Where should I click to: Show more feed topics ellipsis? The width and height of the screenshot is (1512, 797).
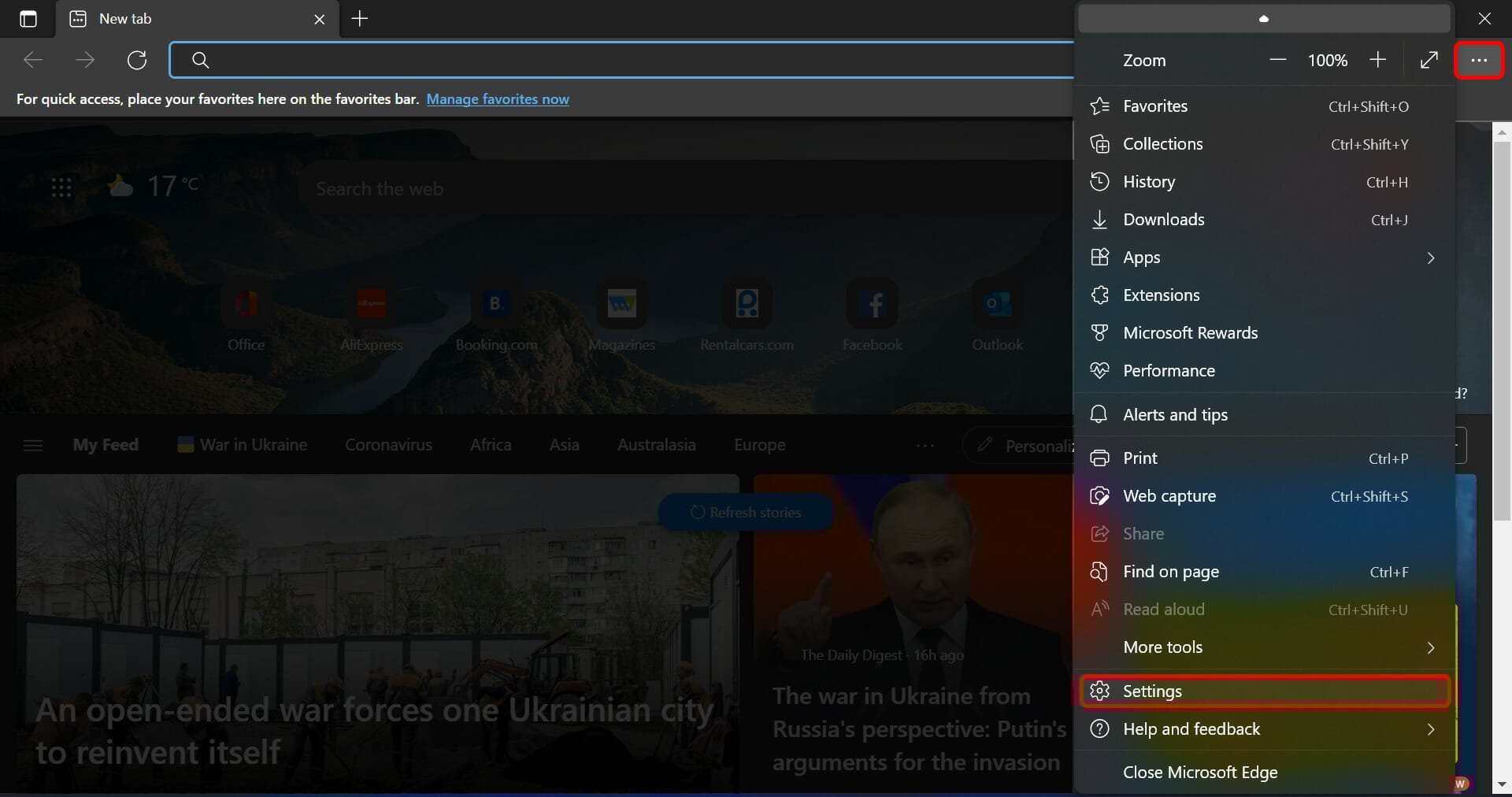925,446
